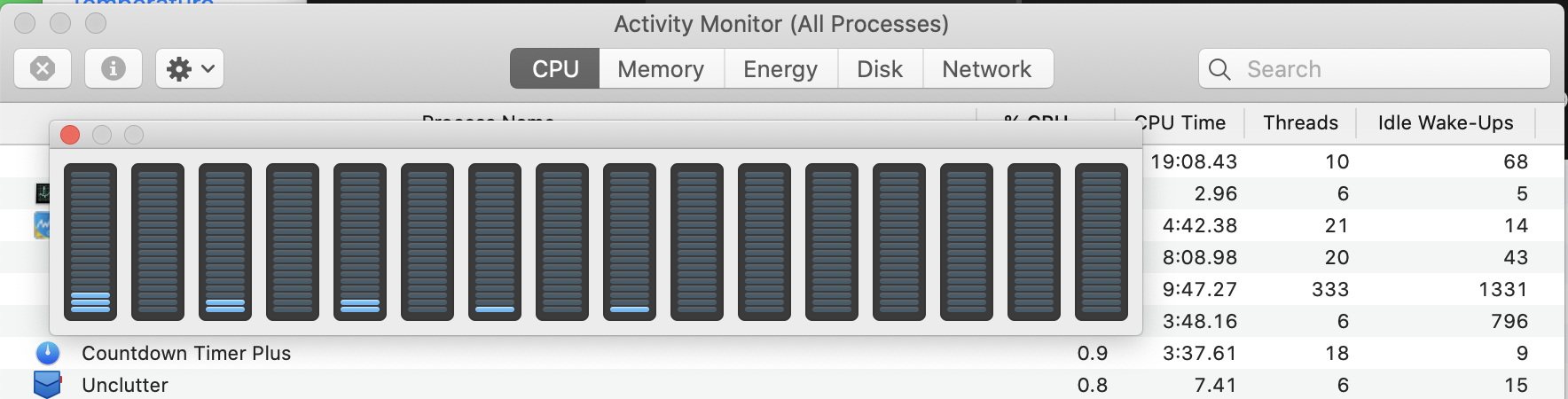Image resolution: width=1568 pixels, height=399 pixels.
Task: Click the Unclutter app icon
Action: coord(47,385)
